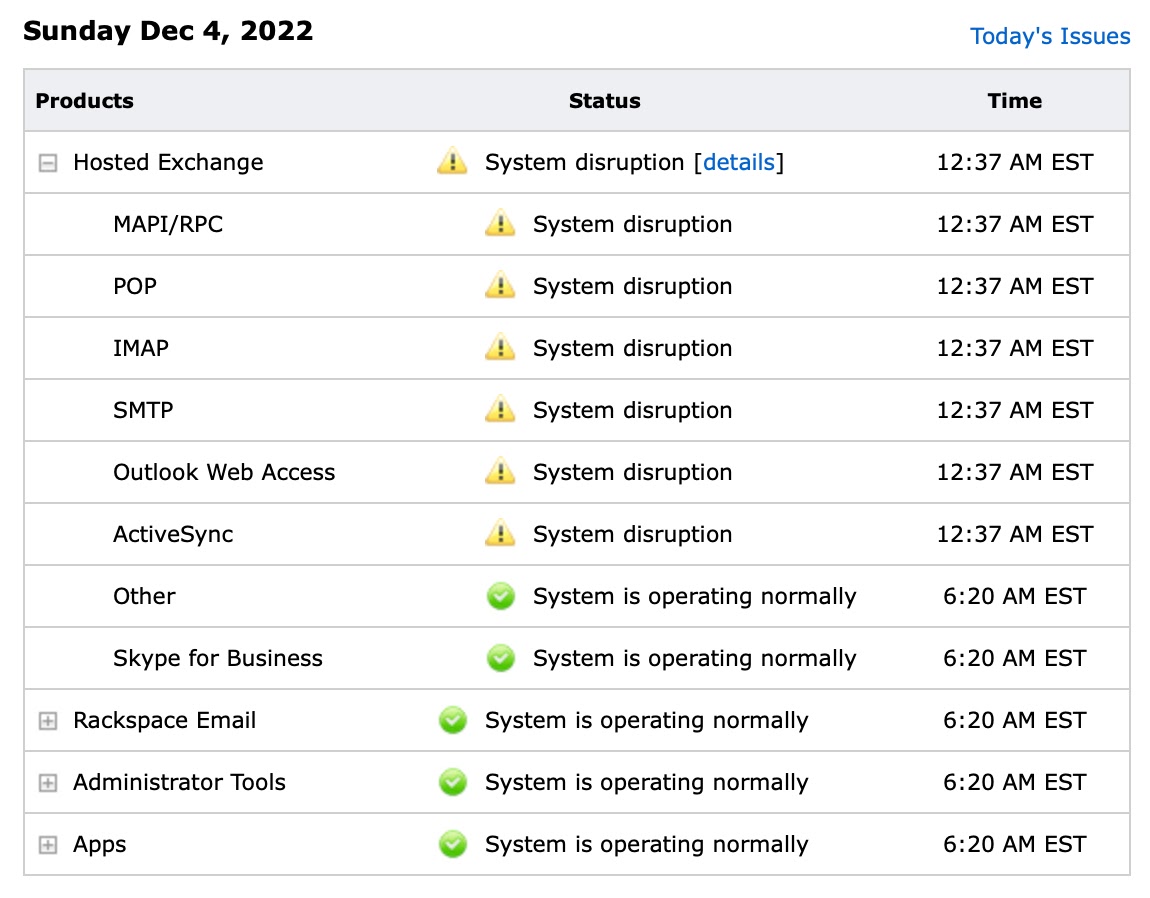Expand the Apps section
Viewport: 1150px width, 898px height.
click(48, 844)
